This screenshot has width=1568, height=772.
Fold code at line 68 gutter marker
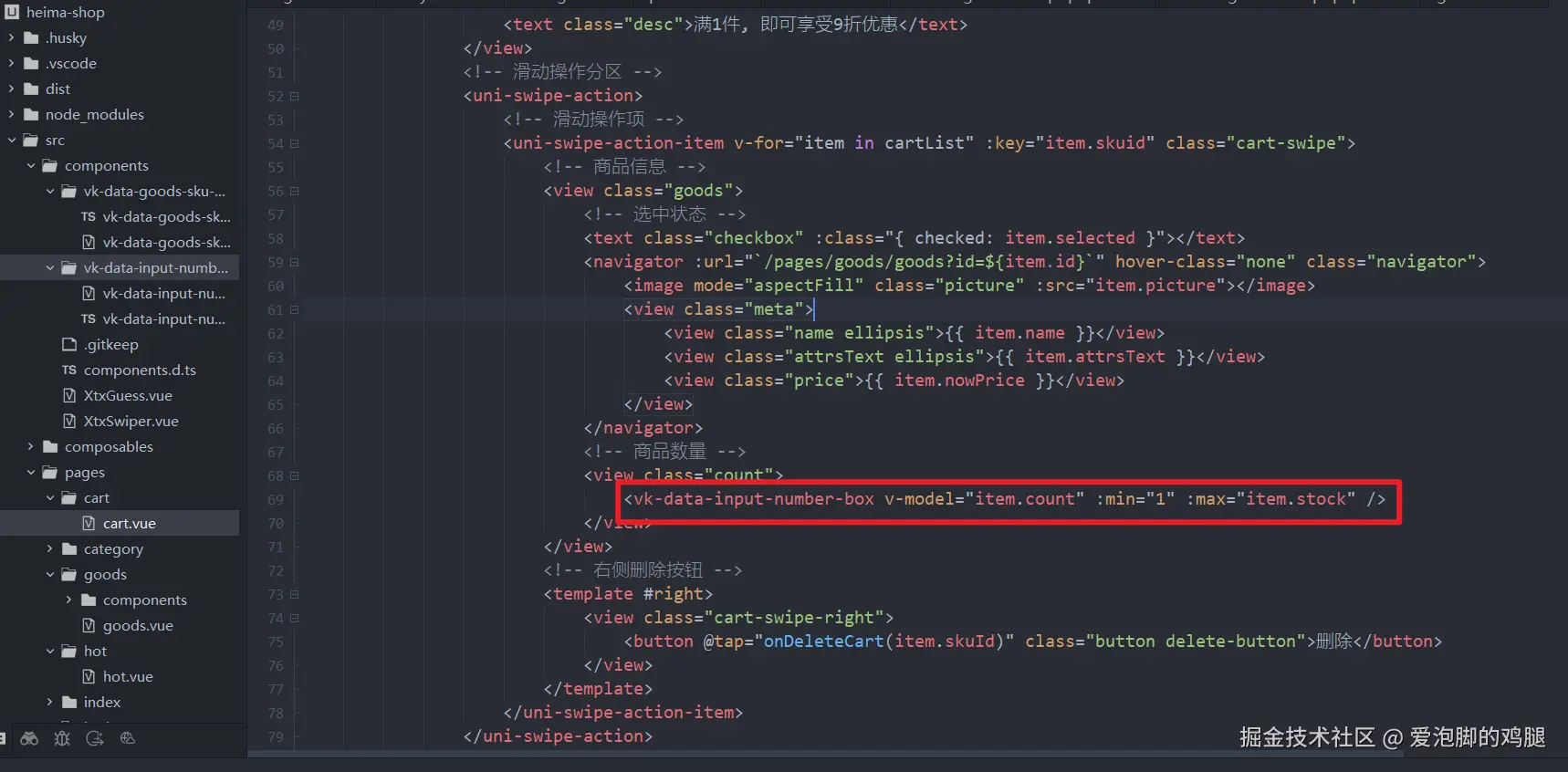295,475
